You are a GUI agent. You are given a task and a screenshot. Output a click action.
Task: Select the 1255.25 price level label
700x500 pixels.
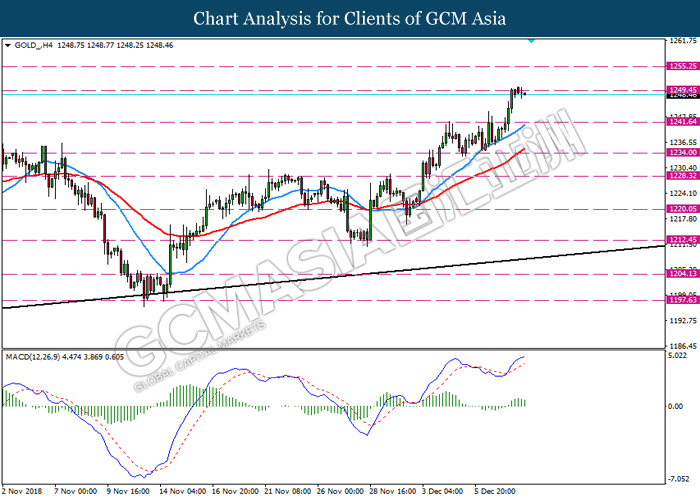(x=683, y=67)
